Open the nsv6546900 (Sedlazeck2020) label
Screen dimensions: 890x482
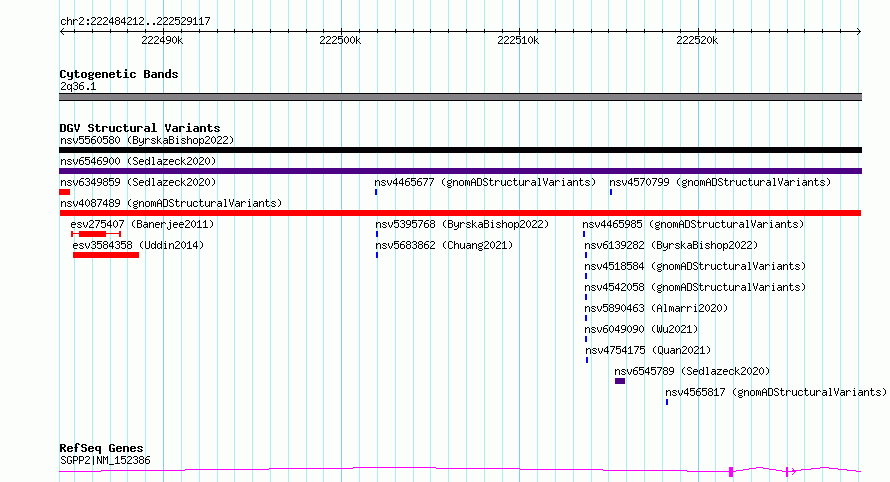pos(138,161)
